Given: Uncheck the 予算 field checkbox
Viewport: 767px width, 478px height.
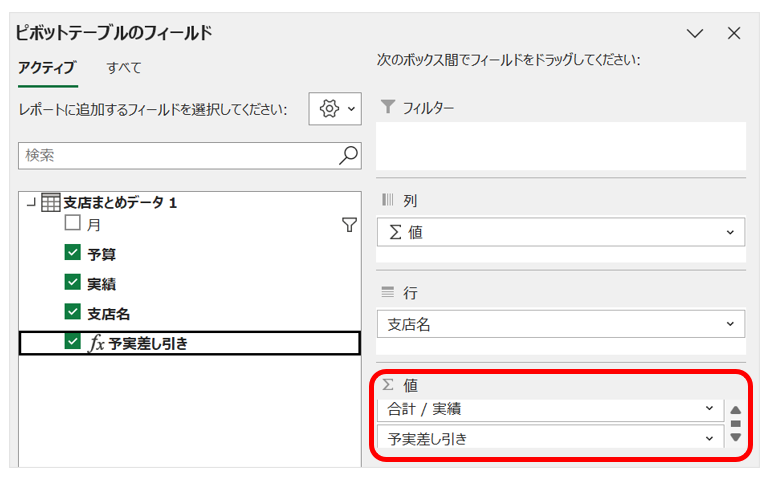Looking at the screenshot, I should coord(72,254).
